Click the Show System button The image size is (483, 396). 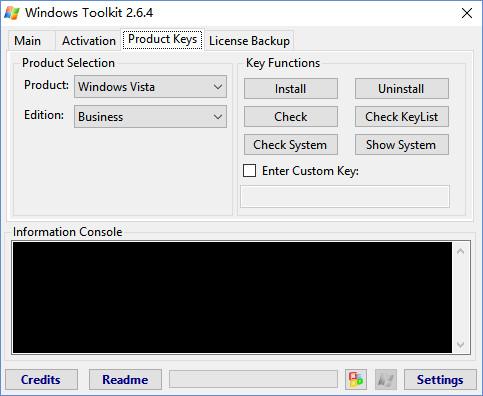click(x=402, y=145)
